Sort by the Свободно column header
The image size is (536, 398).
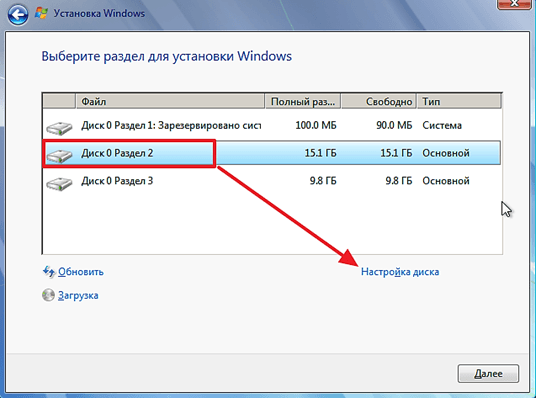(x=379, y=102)
